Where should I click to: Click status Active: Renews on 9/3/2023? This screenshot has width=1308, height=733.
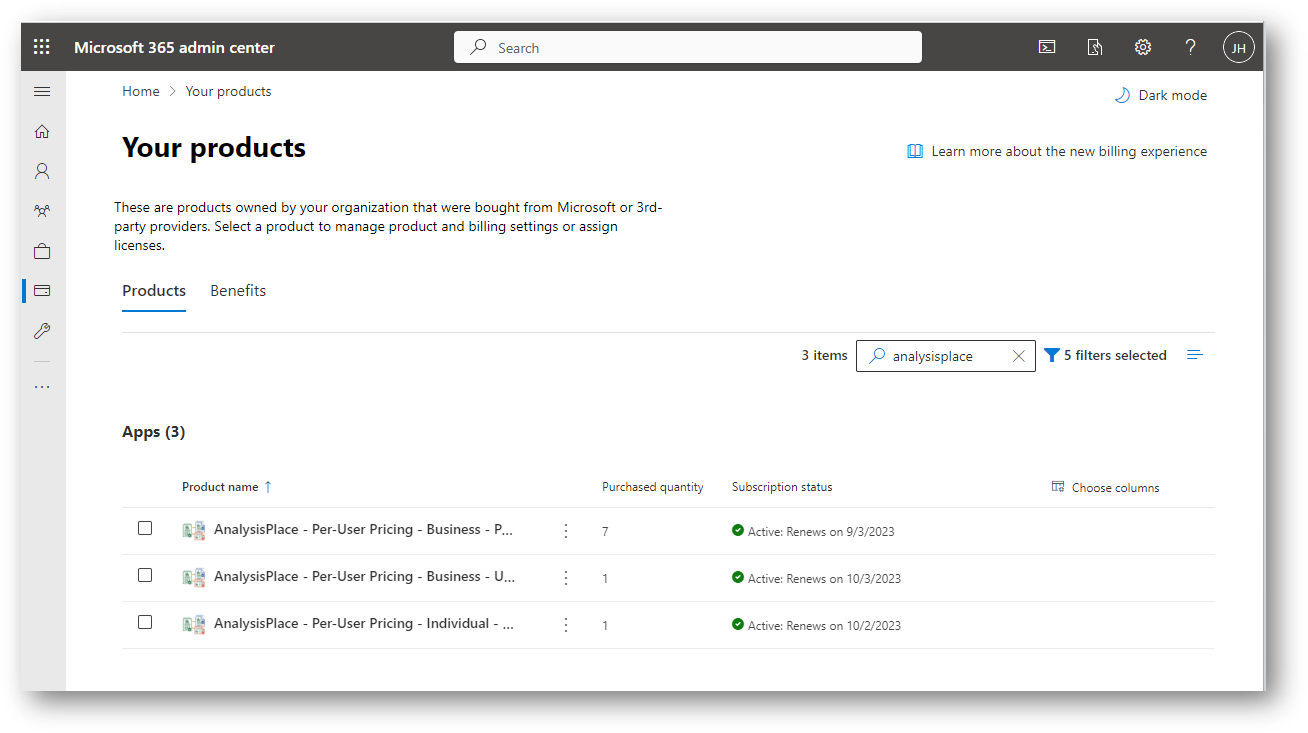[x=821, y=531]
